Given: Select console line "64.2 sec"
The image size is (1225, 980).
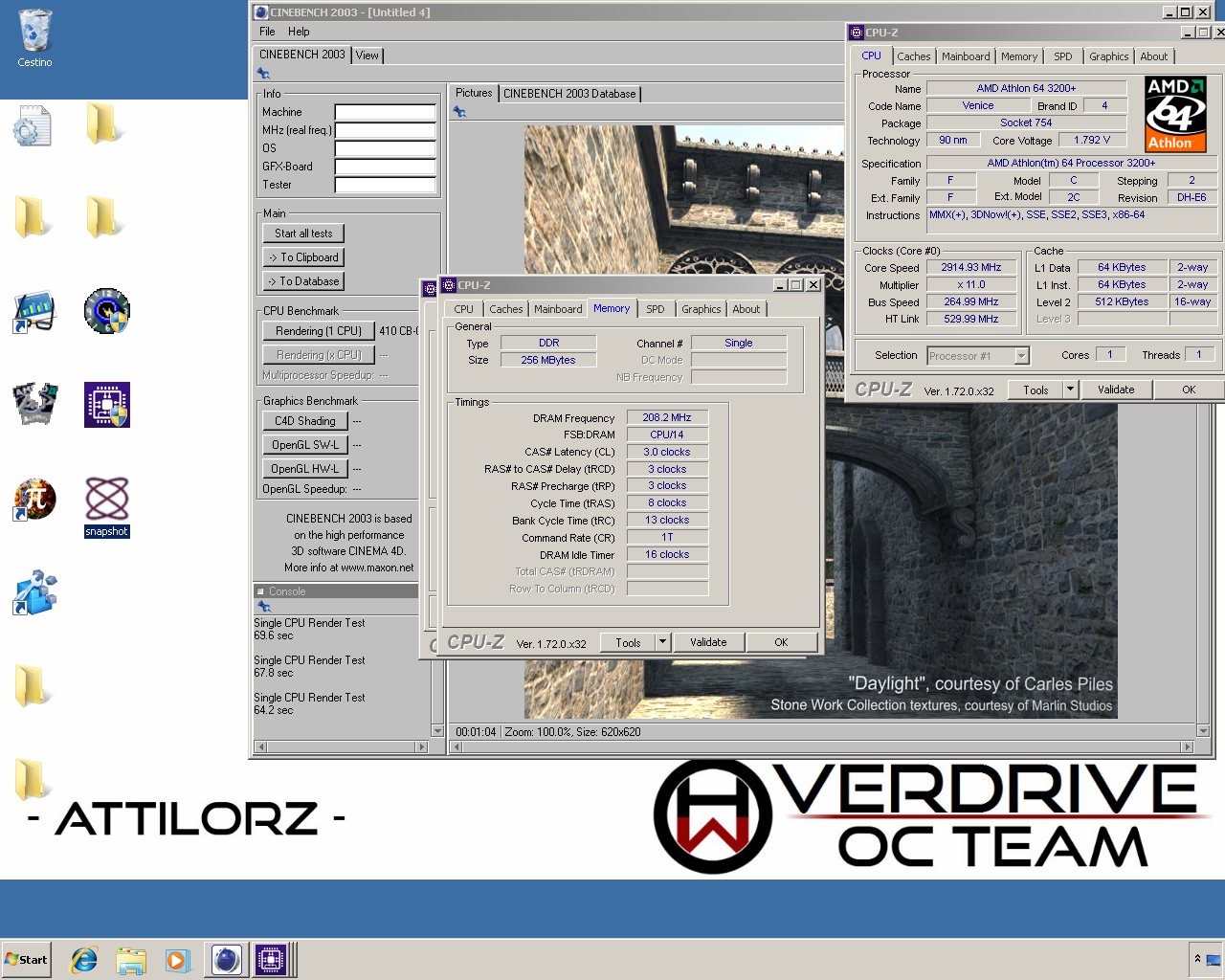Looking at the screenshot, I should tap(274, 710).
